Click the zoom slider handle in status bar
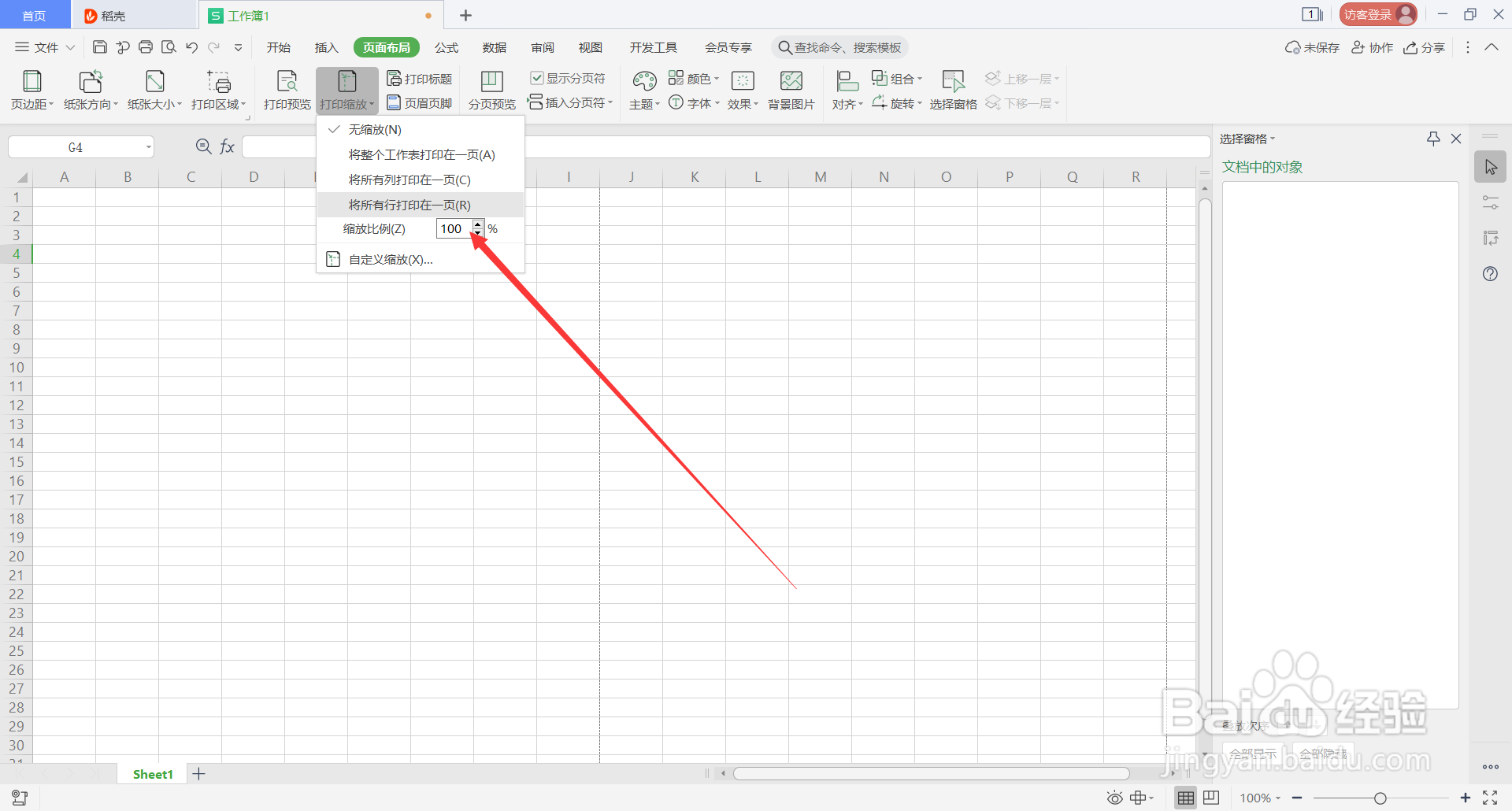1512x811 pixels. click(x=1380, y=798)
